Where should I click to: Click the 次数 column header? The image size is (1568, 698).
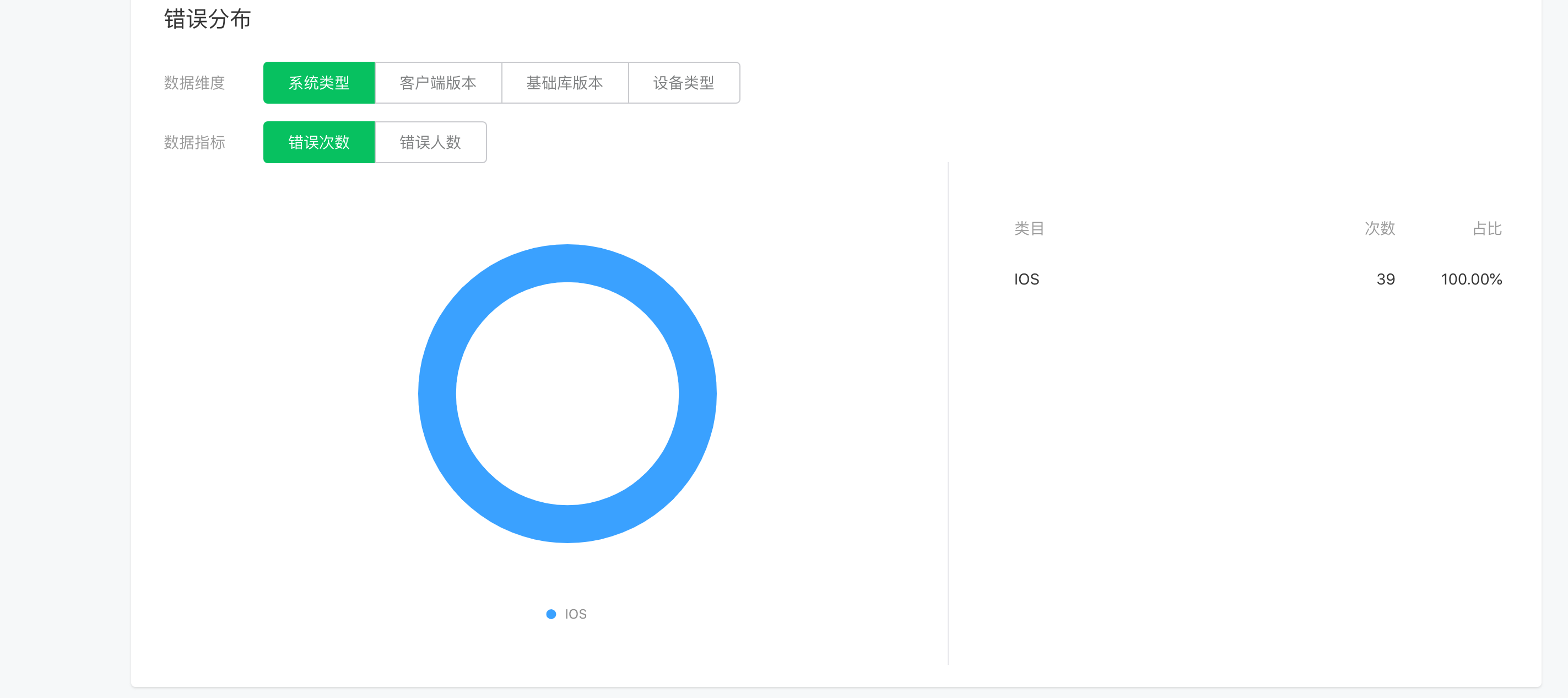[1380, 228]
